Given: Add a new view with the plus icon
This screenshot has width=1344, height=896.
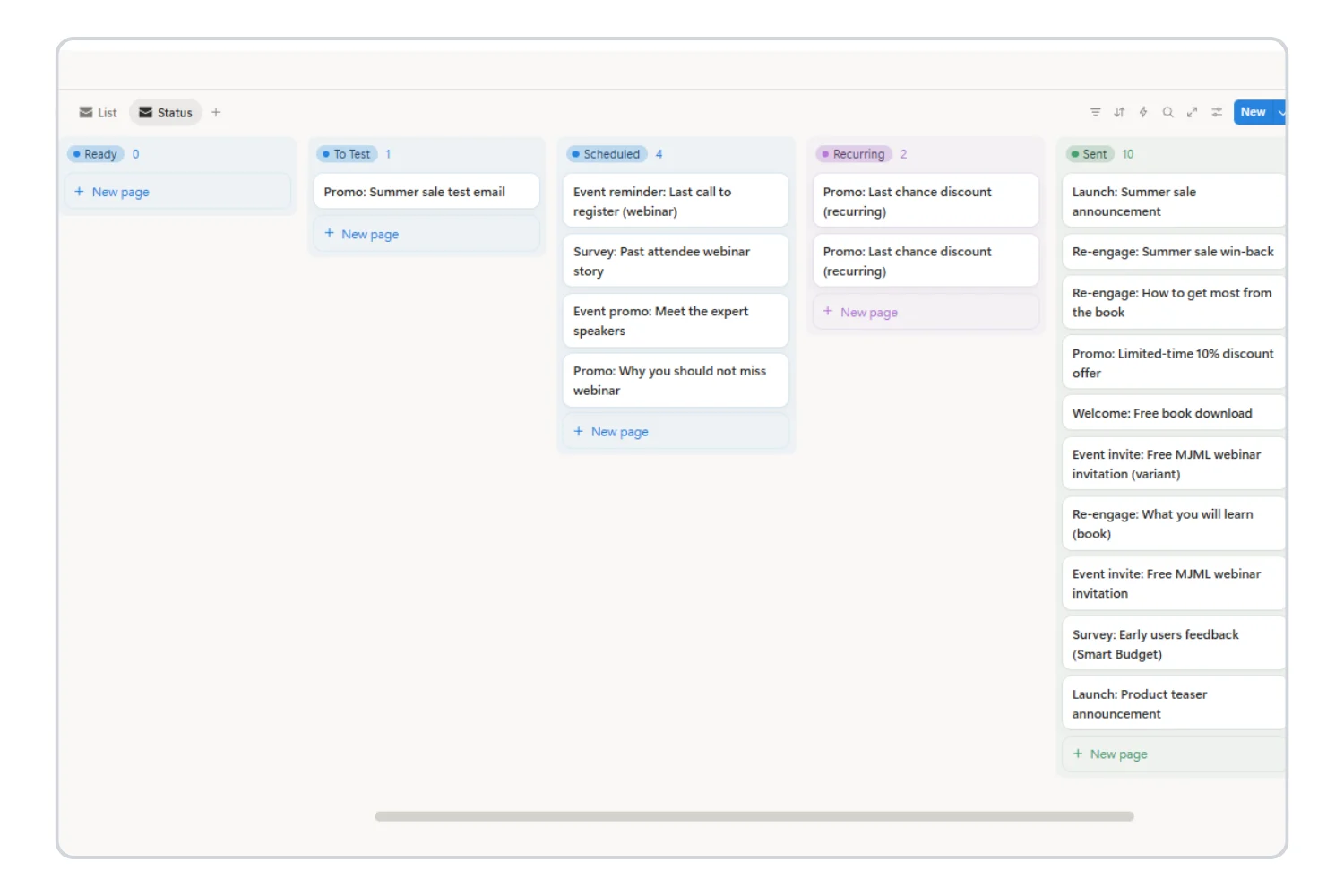Looking at the screenshot, I should pos(216,112).
